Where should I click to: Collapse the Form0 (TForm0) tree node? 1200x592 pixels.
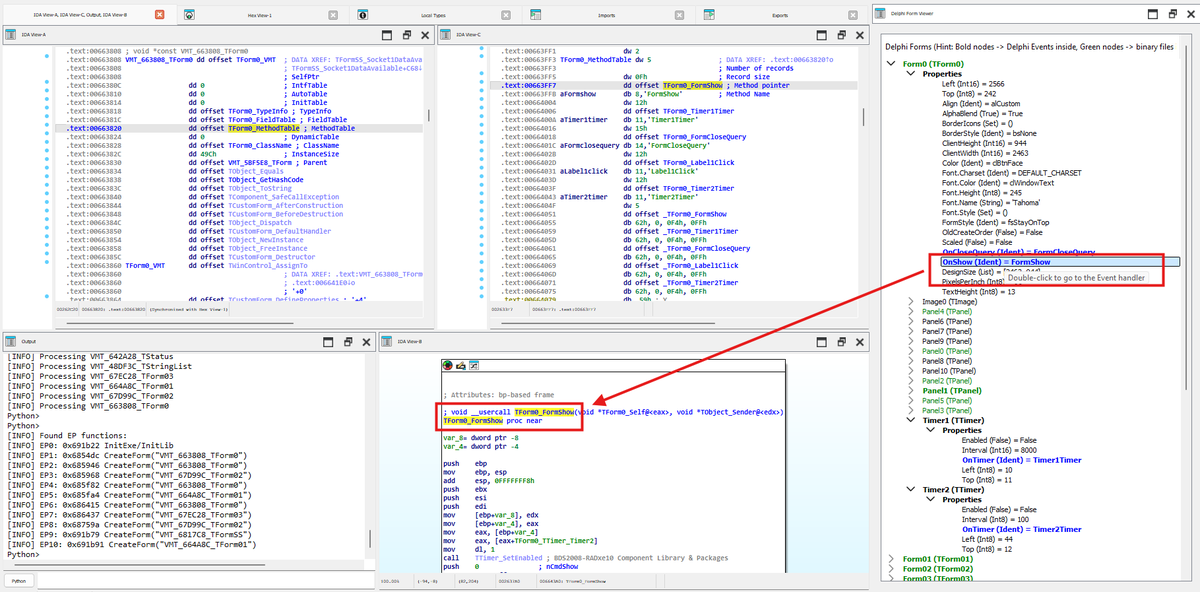(x=891, y=64)
